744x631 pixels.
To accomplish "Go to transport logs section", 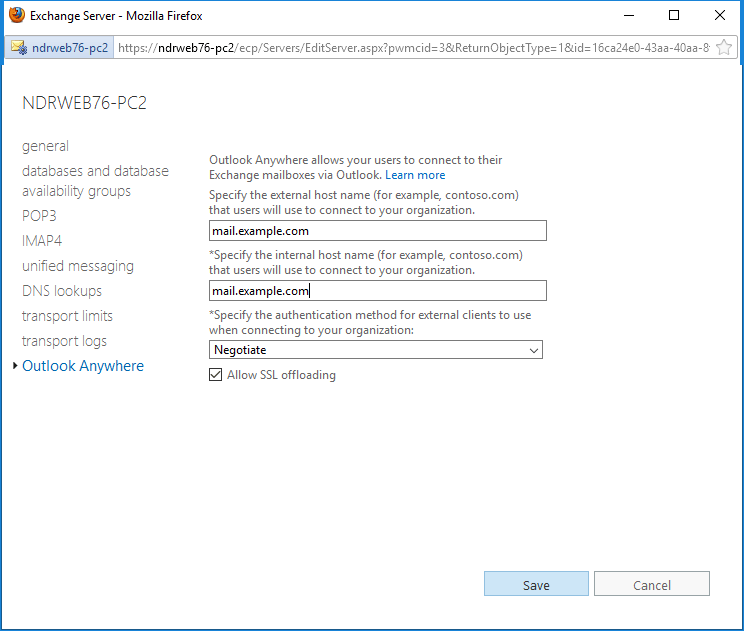I will click(x=64, y=341).
